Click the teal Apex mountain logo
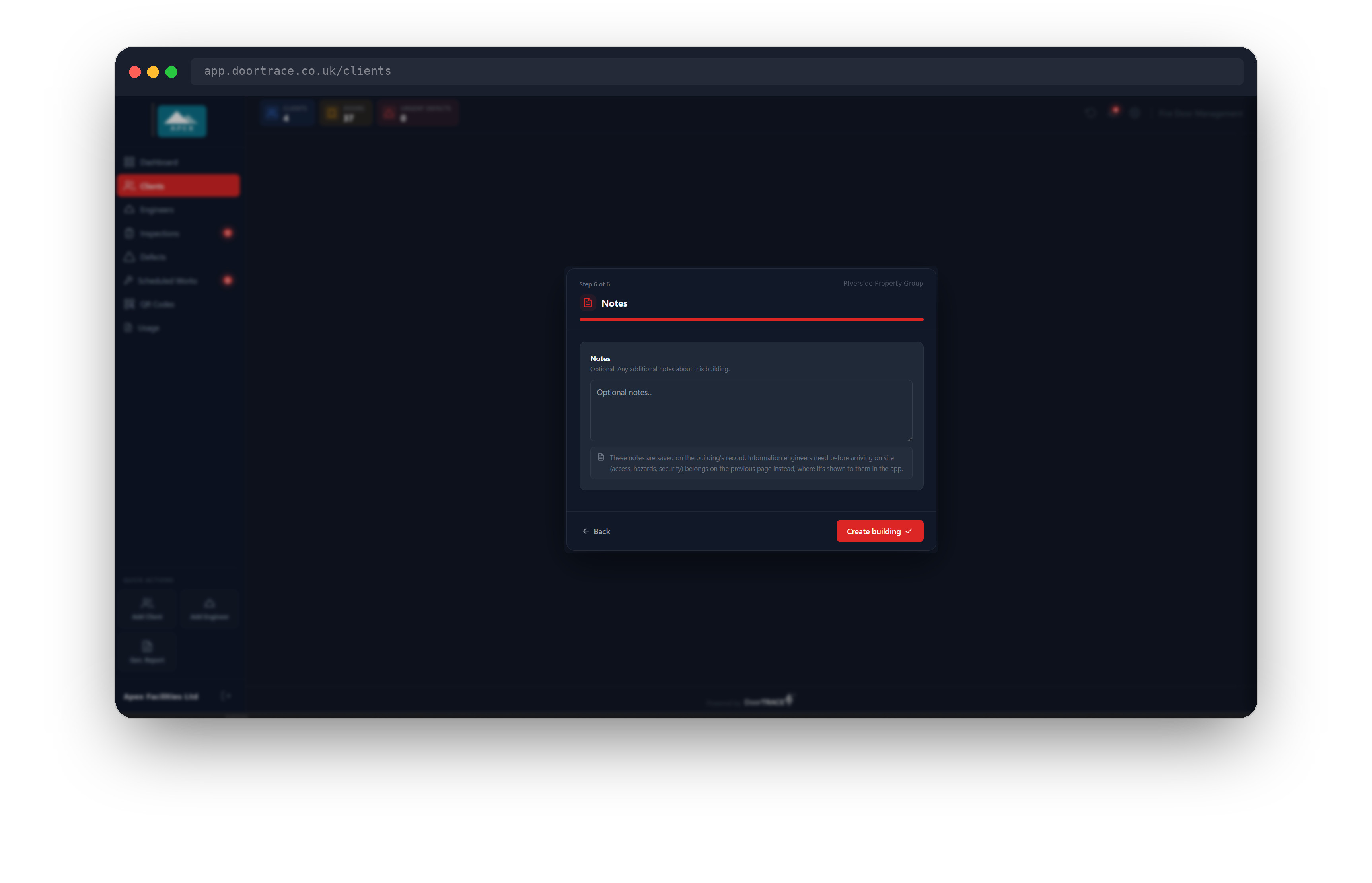The height and width of the screenshot is (883, 1372). [x=182, y=121]
